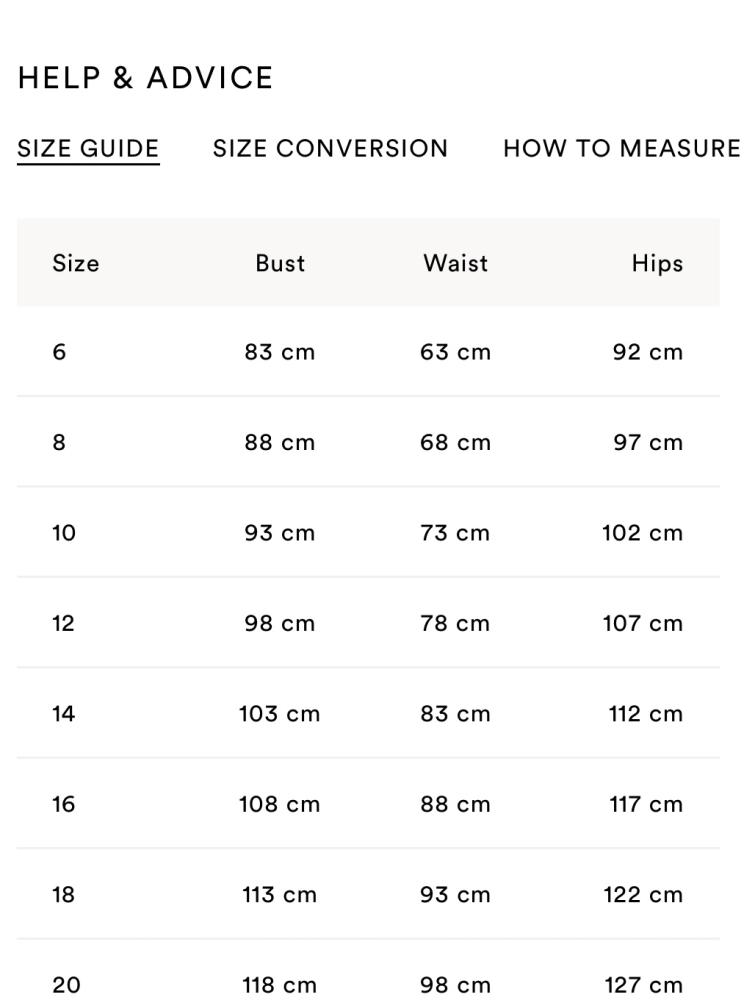Click the 117 cm hips measurement
This screenshot has height=1000, width=755.
[x=646, y=804]
